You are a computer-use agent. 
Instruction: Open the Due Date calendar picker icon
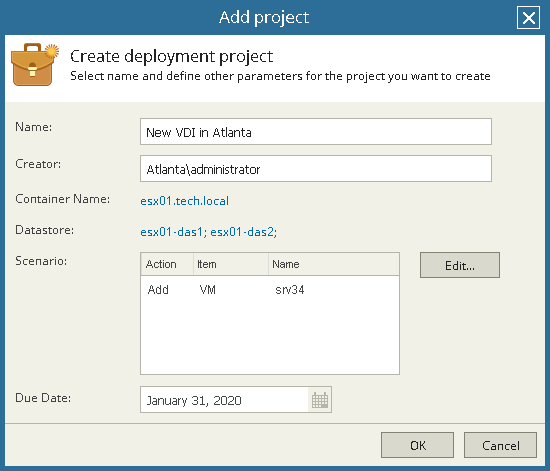320,400
